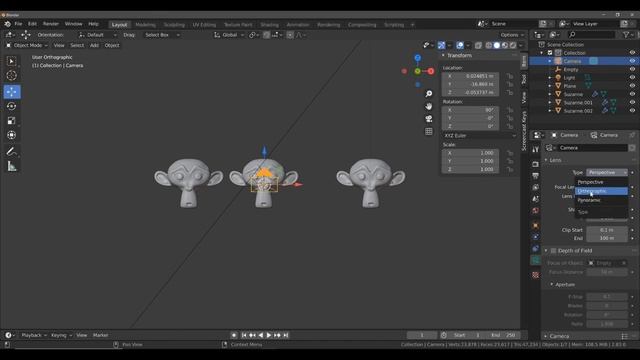Open the Select Box drag dropdown
This screenshot has height=360, width=640.
tap(162, 35)
